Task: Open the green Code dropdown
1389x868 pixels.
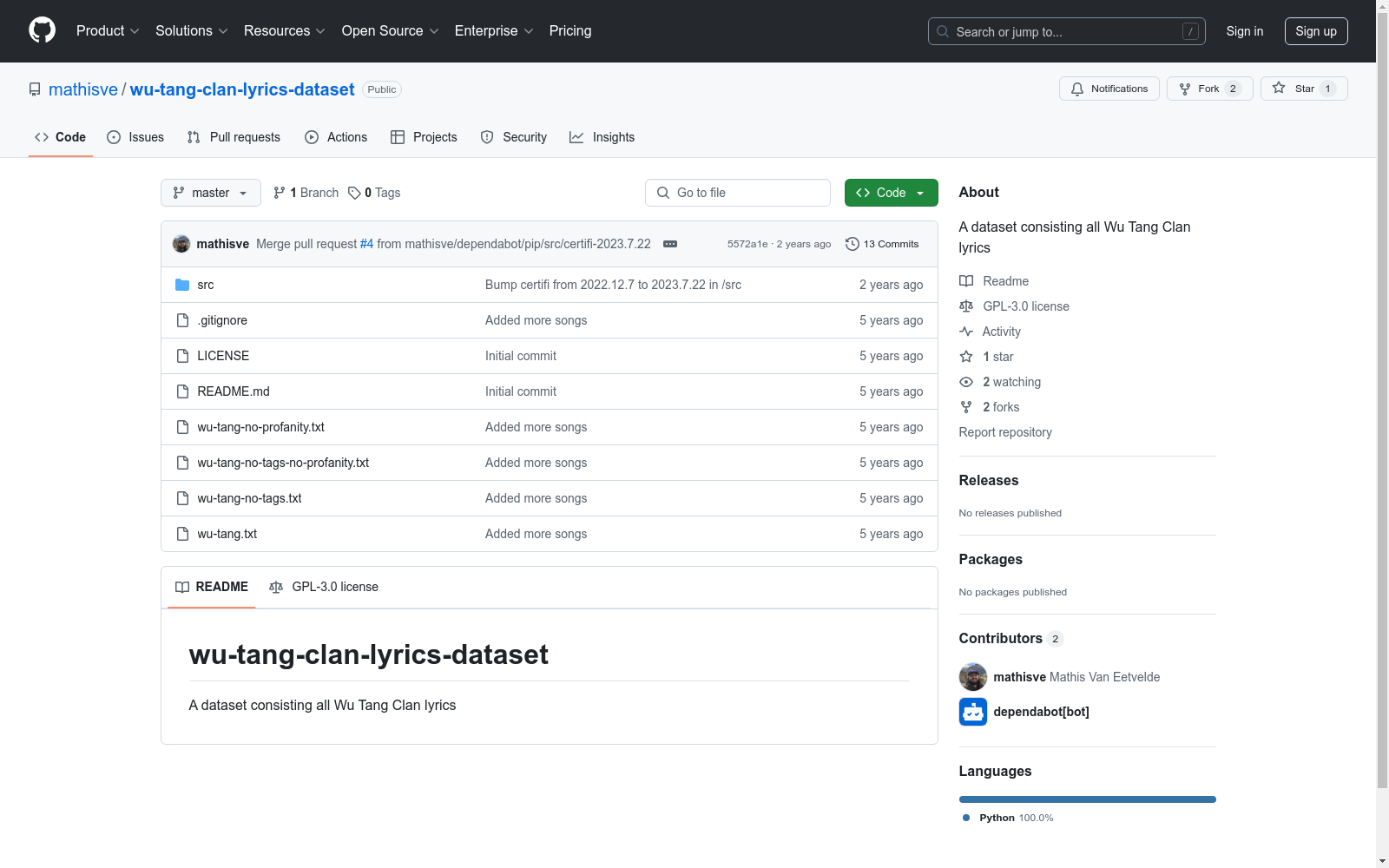Action: 891,193
